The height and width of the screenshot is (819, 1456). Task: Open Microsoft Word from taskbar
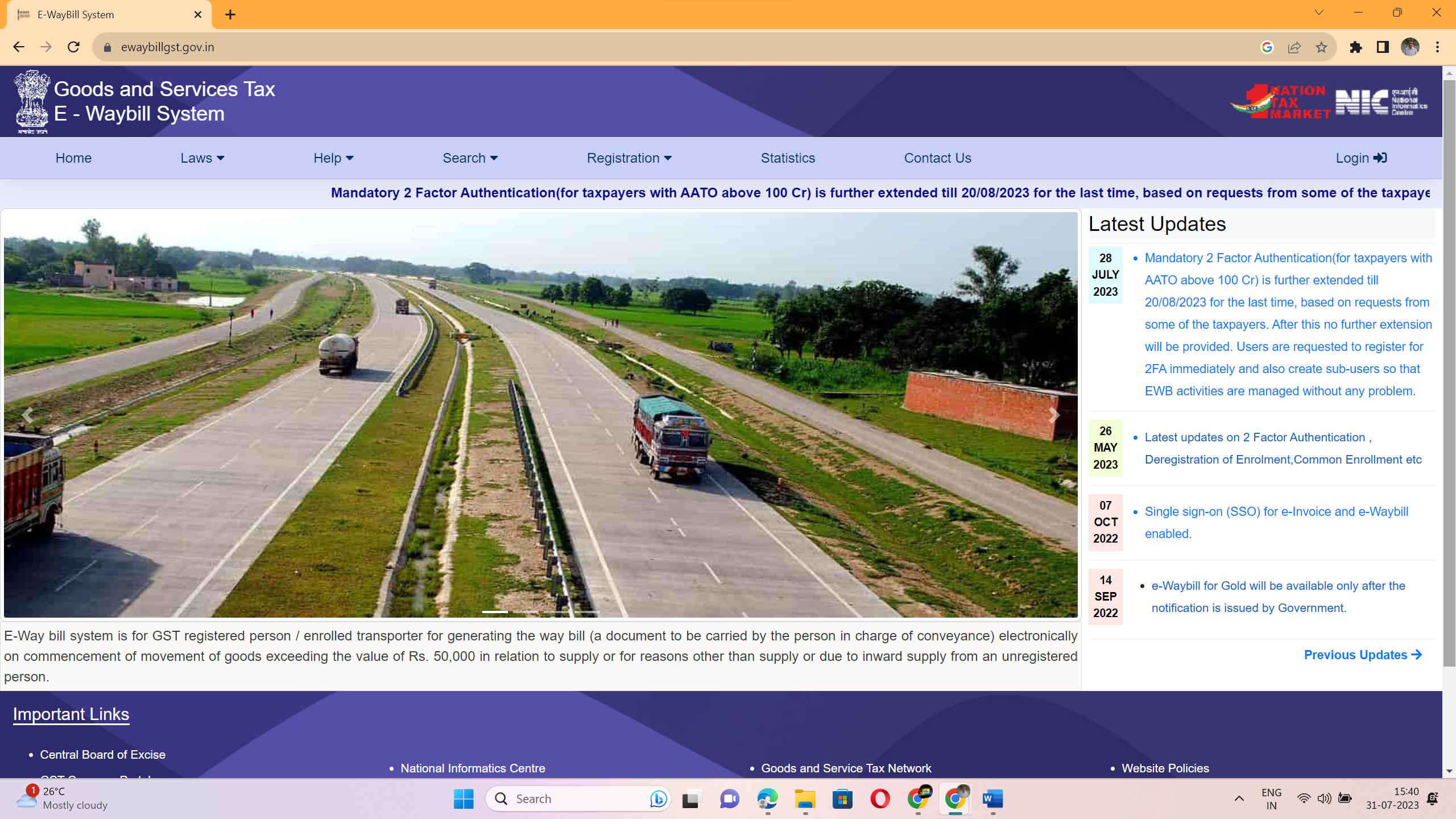click(992, 799)
